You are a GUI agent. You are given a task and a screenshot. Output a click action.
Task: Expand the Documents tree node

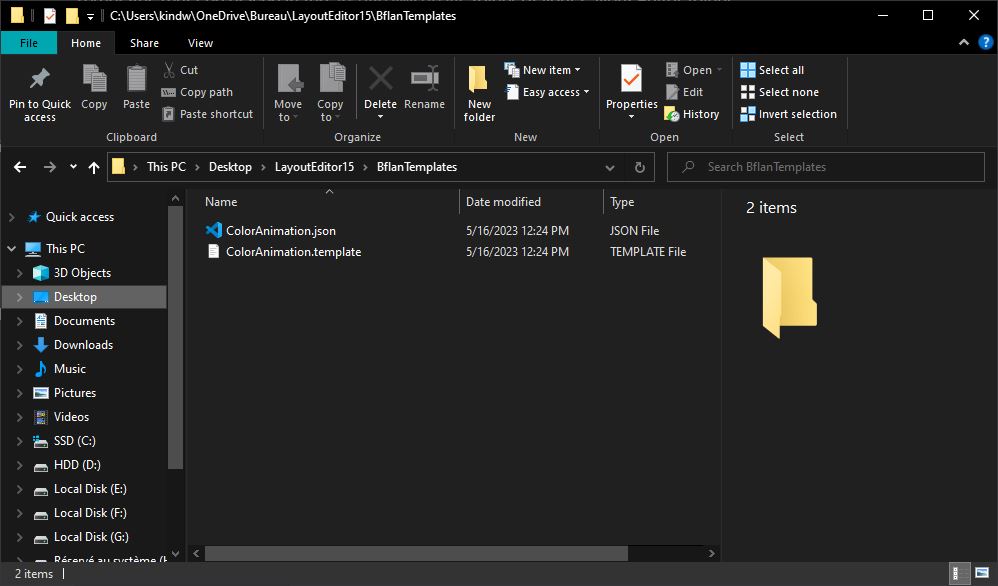click(x=19, y=321)
